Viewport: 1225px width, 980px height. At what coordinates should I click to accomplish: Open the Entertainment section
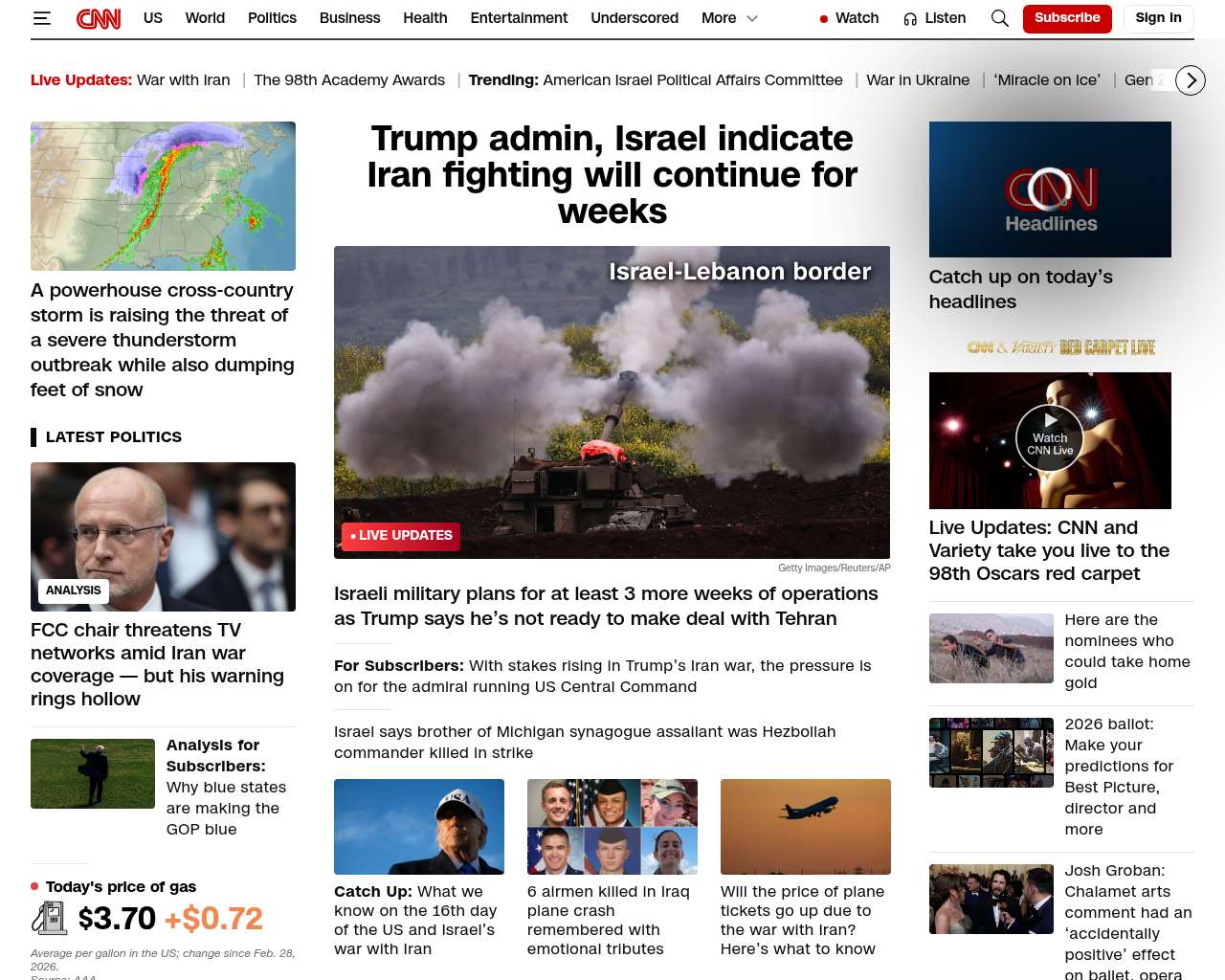click(x=519, y=18)
